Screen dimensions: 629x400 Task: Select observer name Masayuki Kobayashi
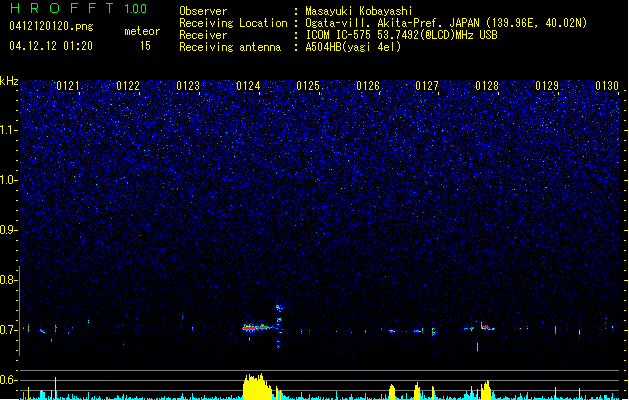tap(359, 11)
